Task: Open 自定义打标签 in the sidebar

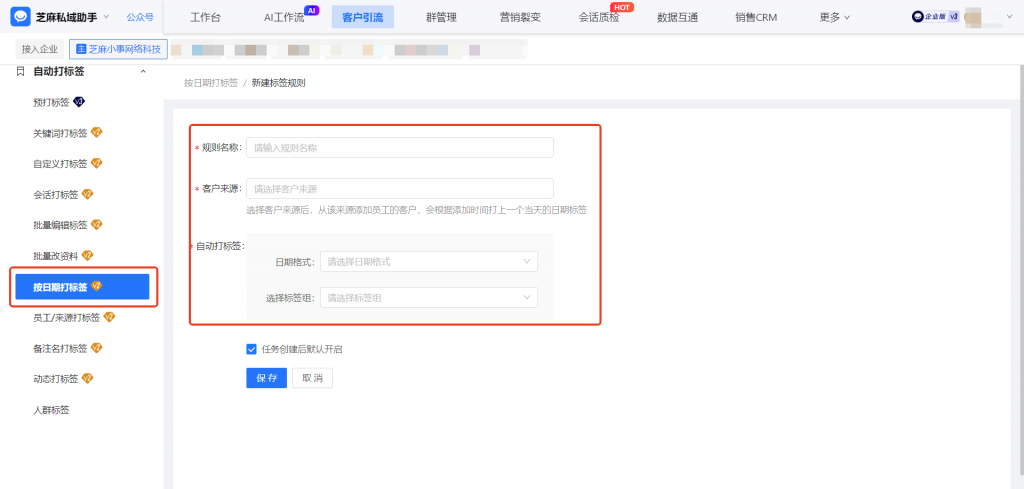Action: pos(60,164)
